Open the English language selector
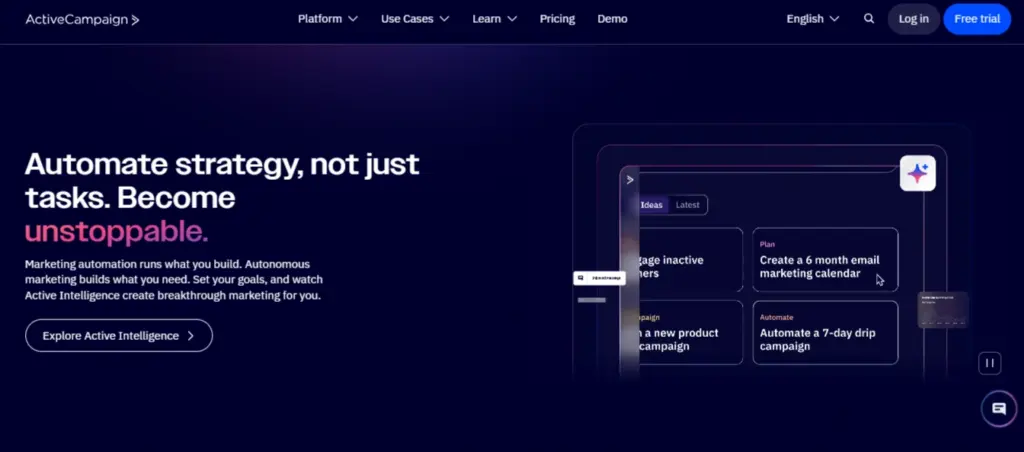Viewport: 1024px width, 452px height. 812,19
